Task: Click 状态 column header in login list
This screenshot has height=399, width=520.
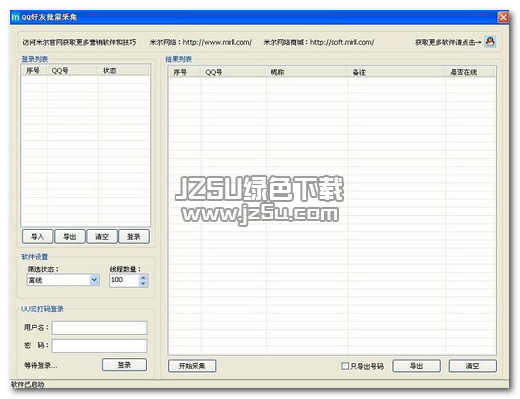Action: pos(123,70)
